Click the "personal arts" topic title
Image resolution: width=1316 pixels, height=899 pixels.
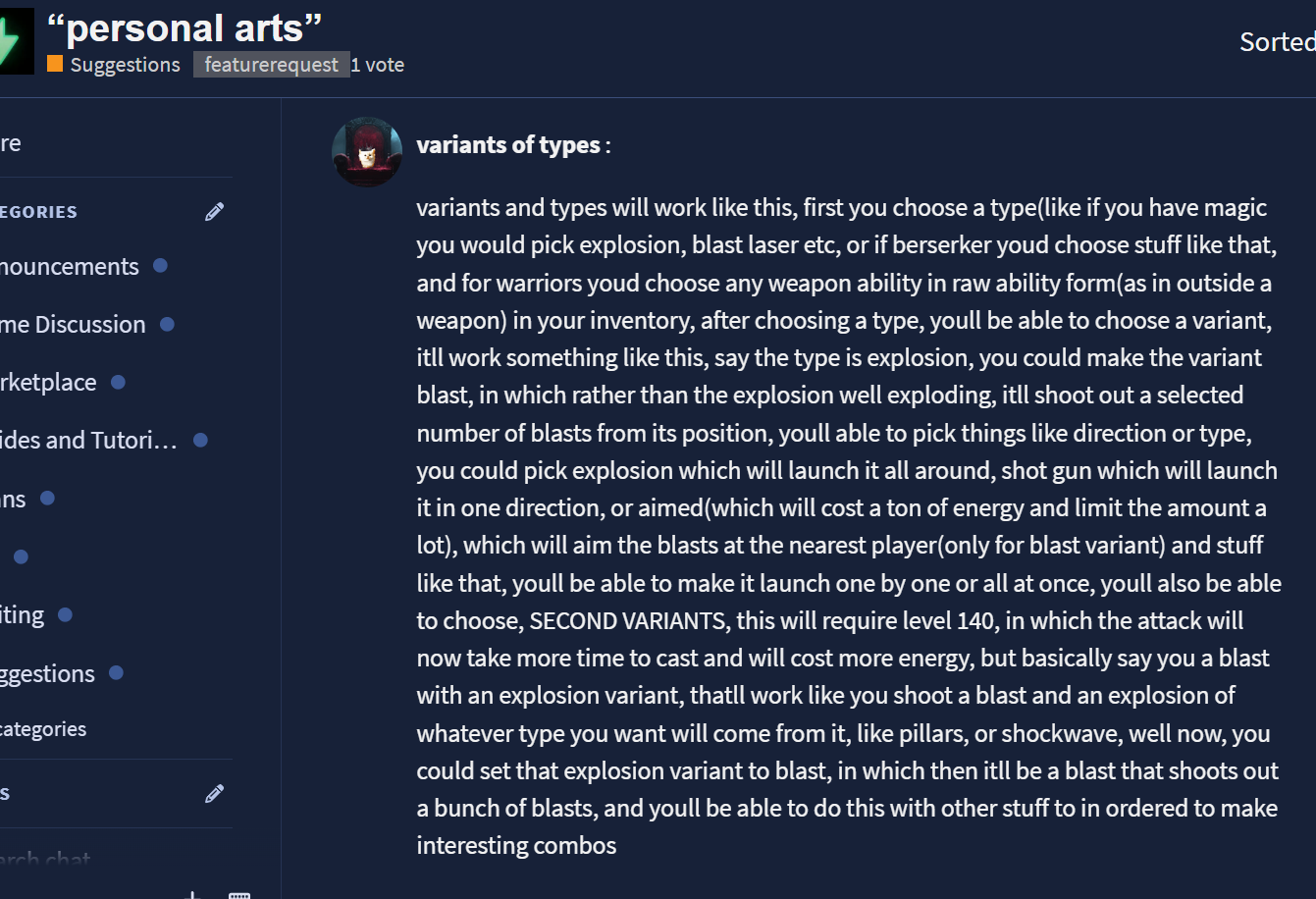point(184,27)
